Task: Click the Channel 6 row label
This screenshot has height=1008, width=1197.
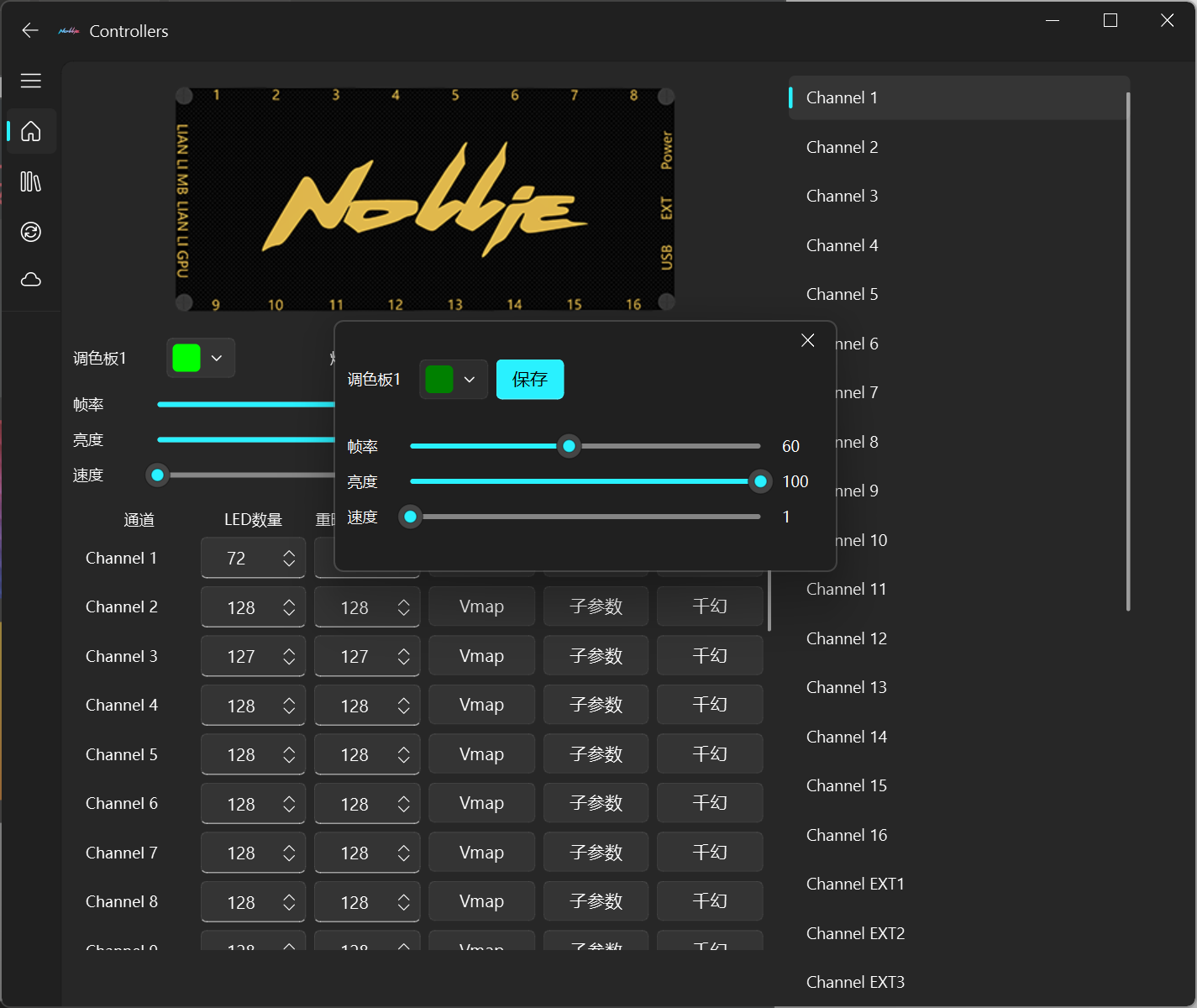Action: click(x=122, y=804)
